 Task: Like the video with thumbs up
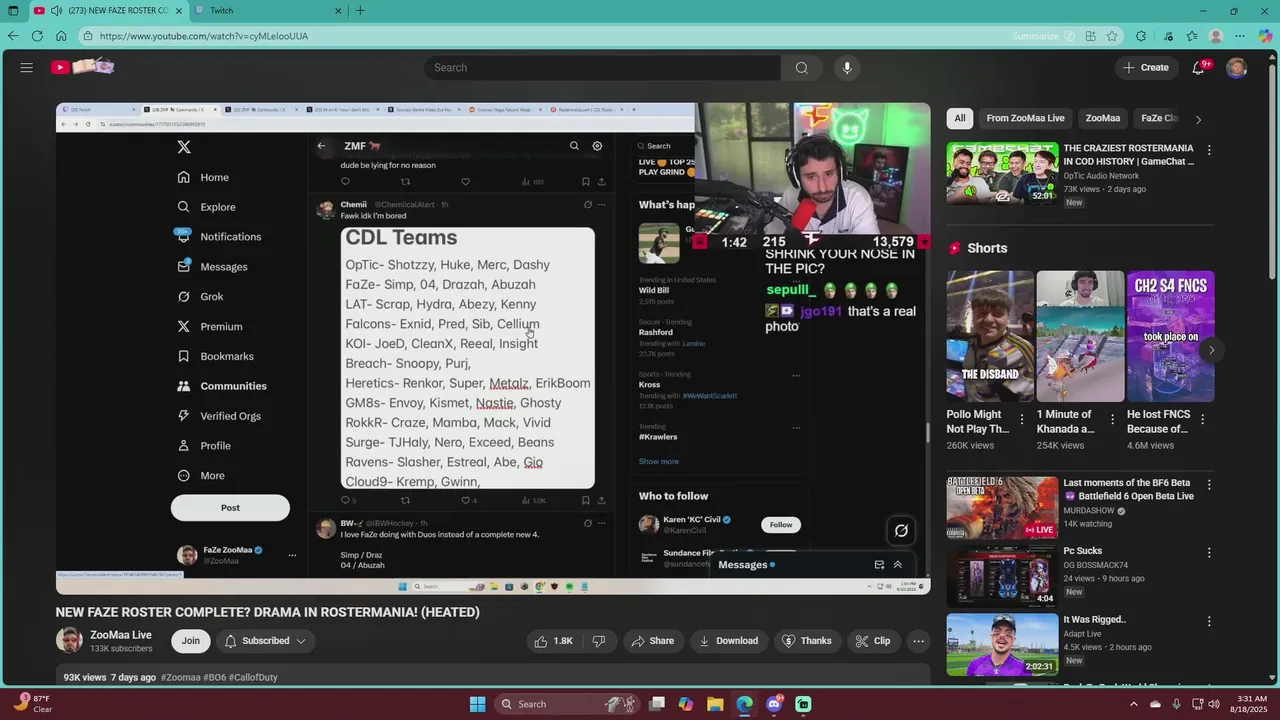pos(554,641)
